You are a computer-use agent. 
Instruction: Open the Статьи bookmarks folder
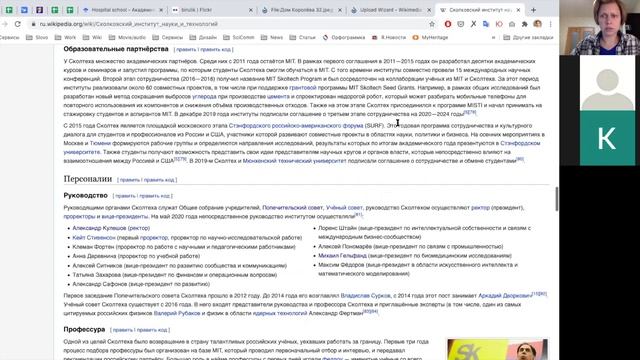[x=302, y=37]
